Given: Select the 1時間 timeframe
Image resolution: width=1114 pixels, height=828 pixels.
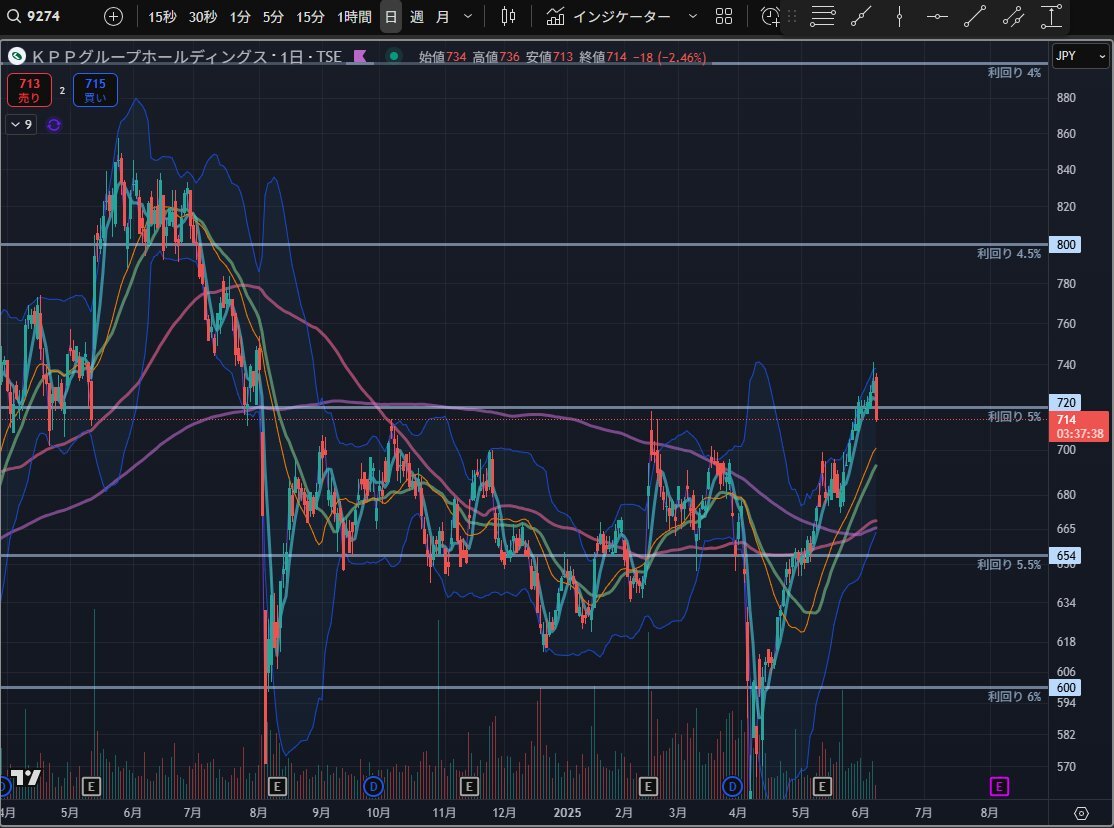Looking at the screenshot, I should [354, 16].
